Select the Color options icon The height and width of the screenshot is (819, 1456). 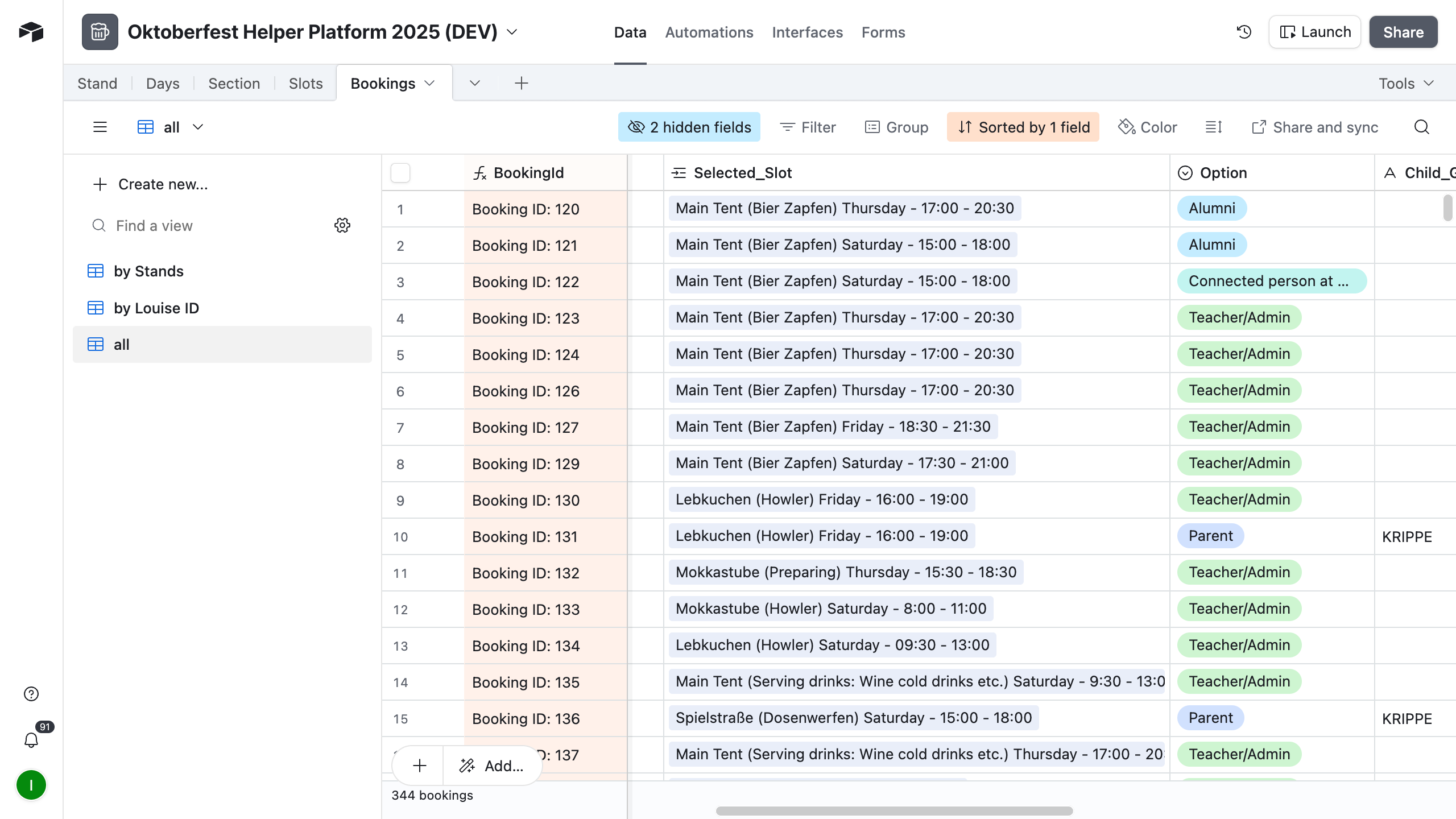1126,127
